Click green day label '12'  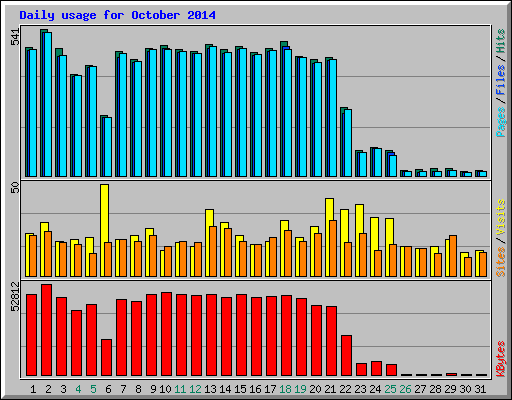[195, 389]
